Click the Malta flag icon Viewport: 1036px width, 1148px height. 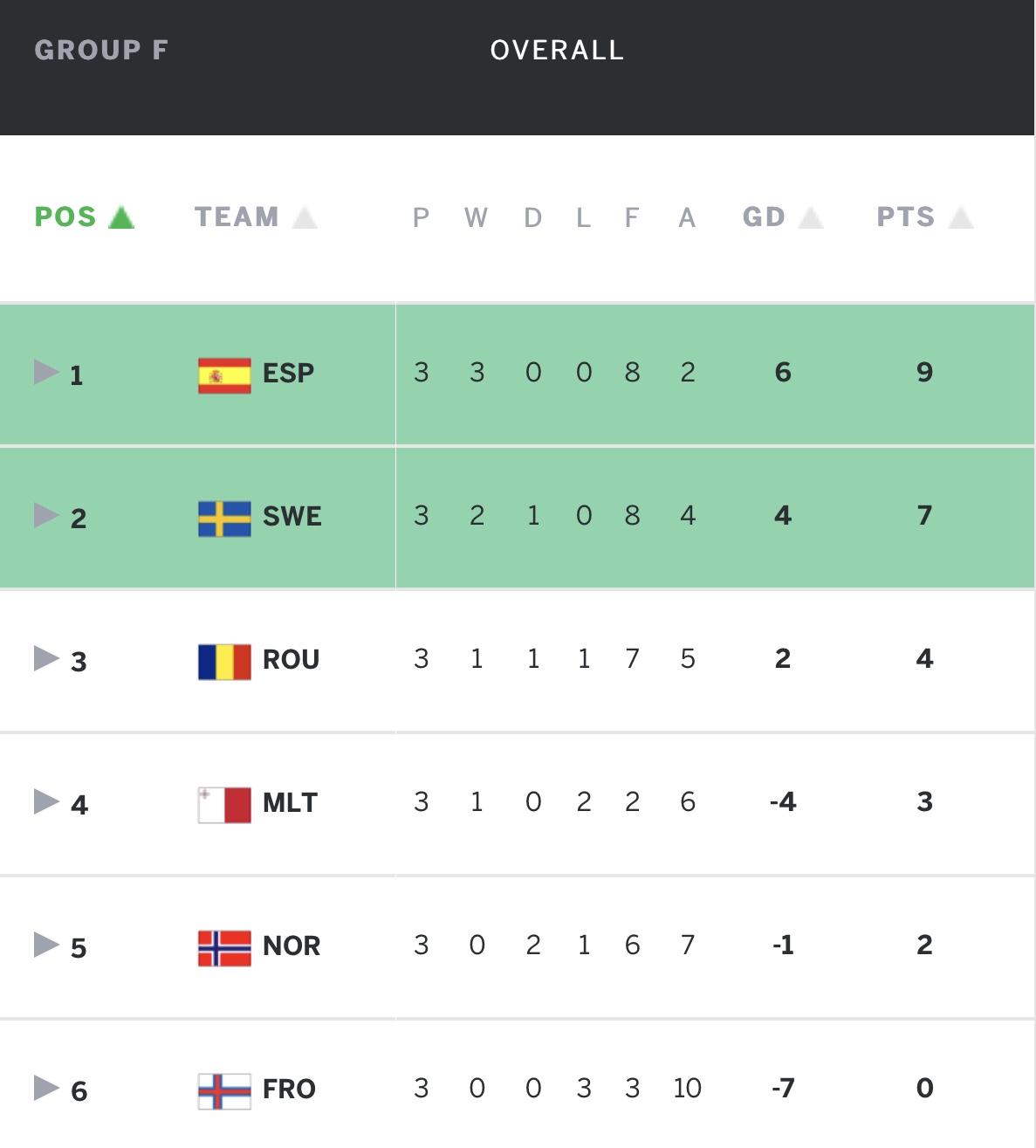pos(224,805)
